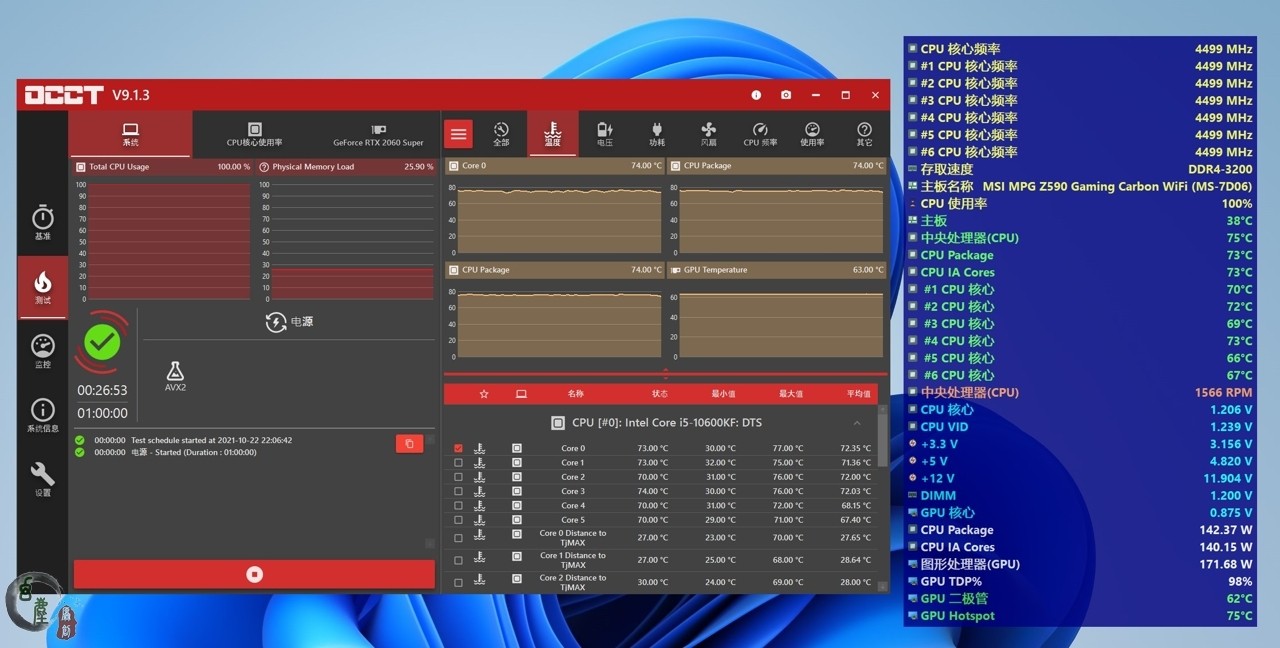Sort by the 最大值 maximum column header
The image size is (1280, 648).
(791, 394)
